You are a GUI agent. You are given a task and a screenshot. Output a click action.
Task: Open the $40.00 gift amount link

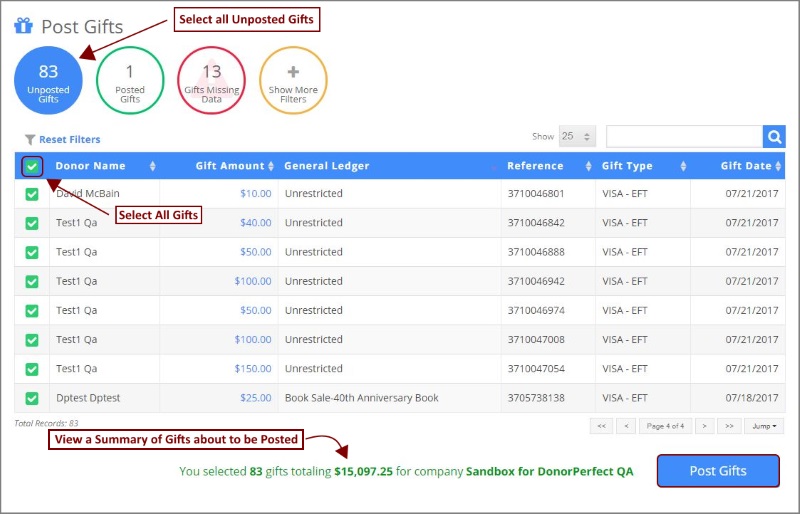click(x=256, y=223)
